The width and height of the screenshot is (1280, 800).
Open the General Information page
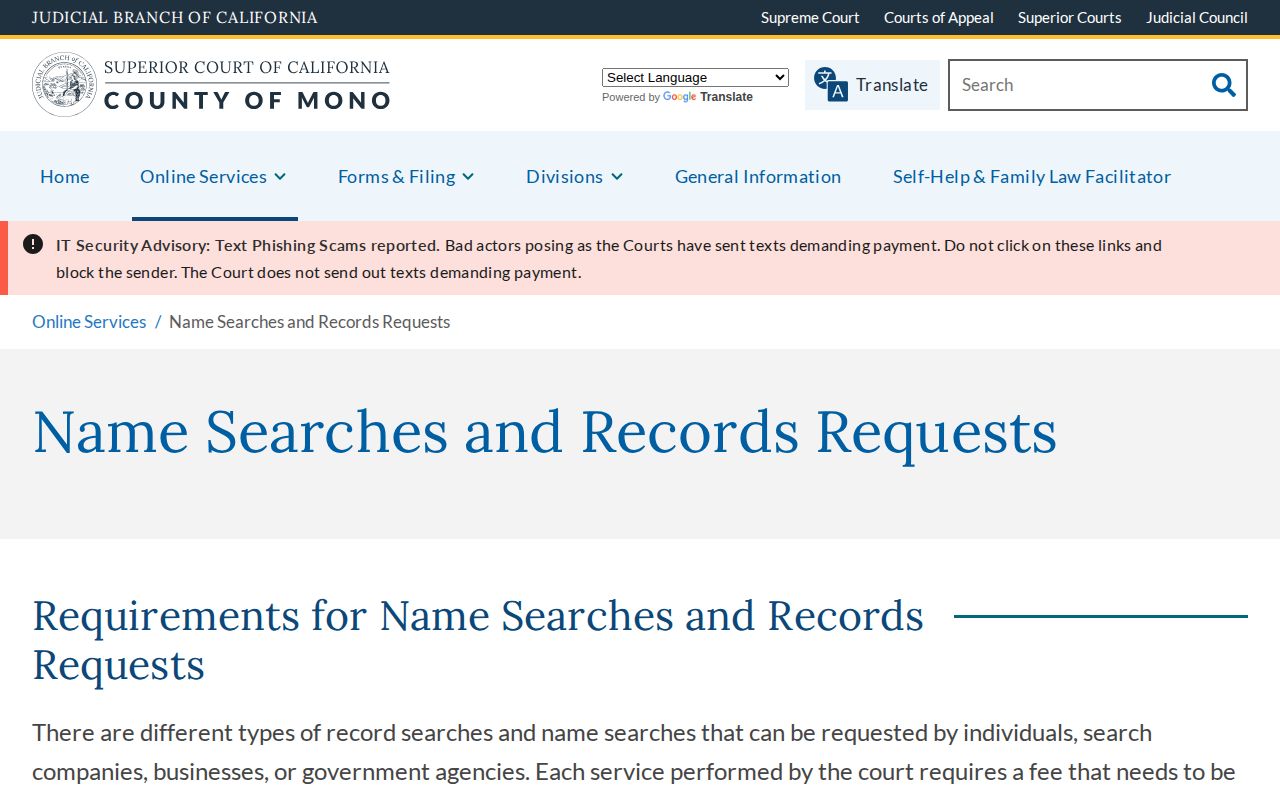758,176
